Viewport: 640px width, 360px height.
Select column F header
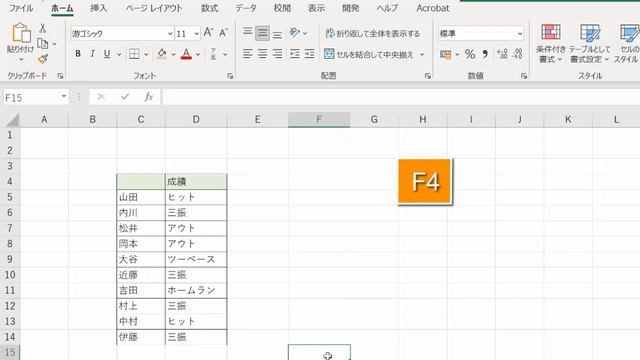pos(319,120)
